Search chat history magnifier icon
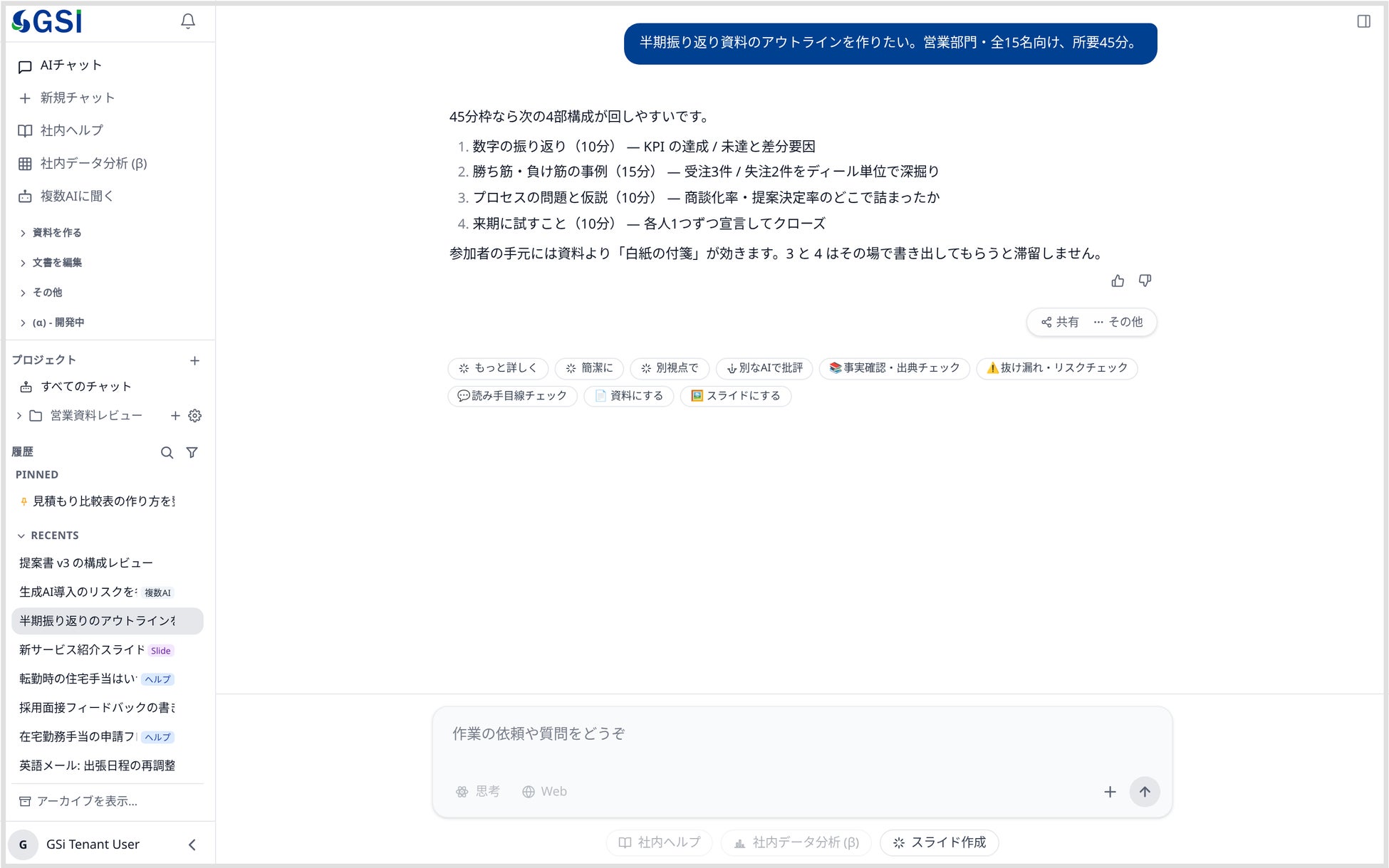1389x868 pixels. click(x=167, y=453)
